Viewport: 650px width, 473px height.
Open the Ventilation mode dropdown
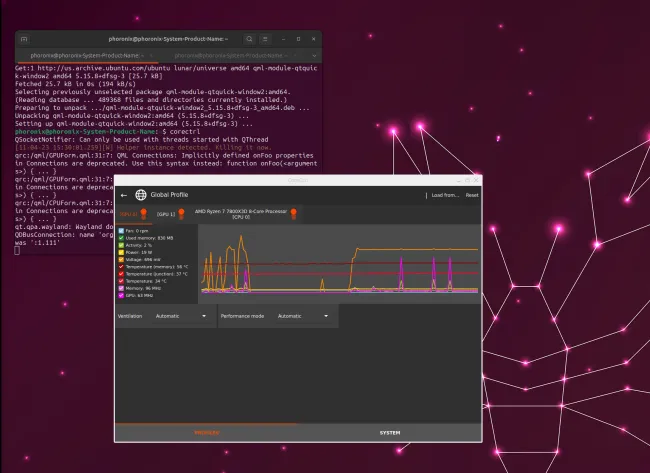[181, 316]
